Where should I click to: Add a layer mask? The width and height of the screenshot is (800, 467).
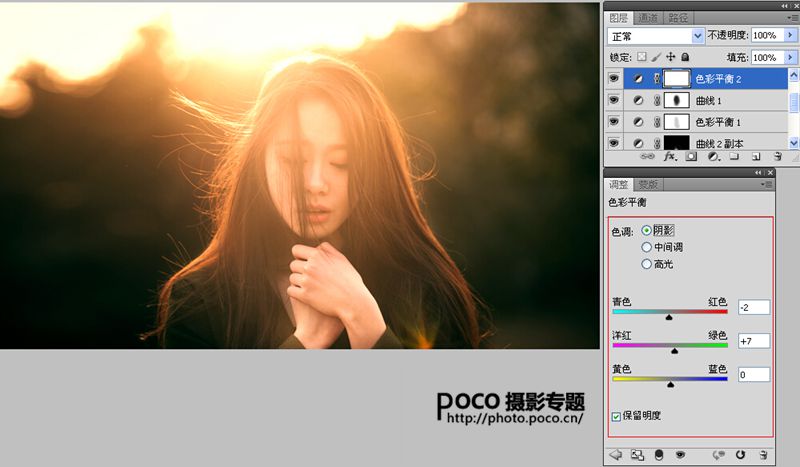691,156
